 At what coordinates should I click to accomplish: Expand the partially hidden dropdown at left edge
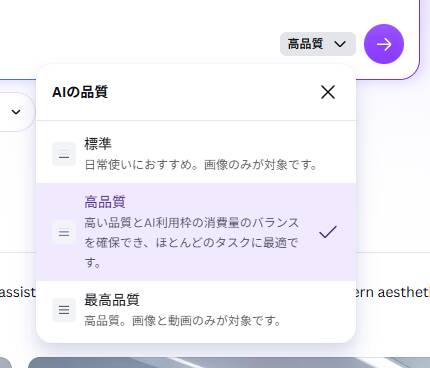(x=16, y=112)
